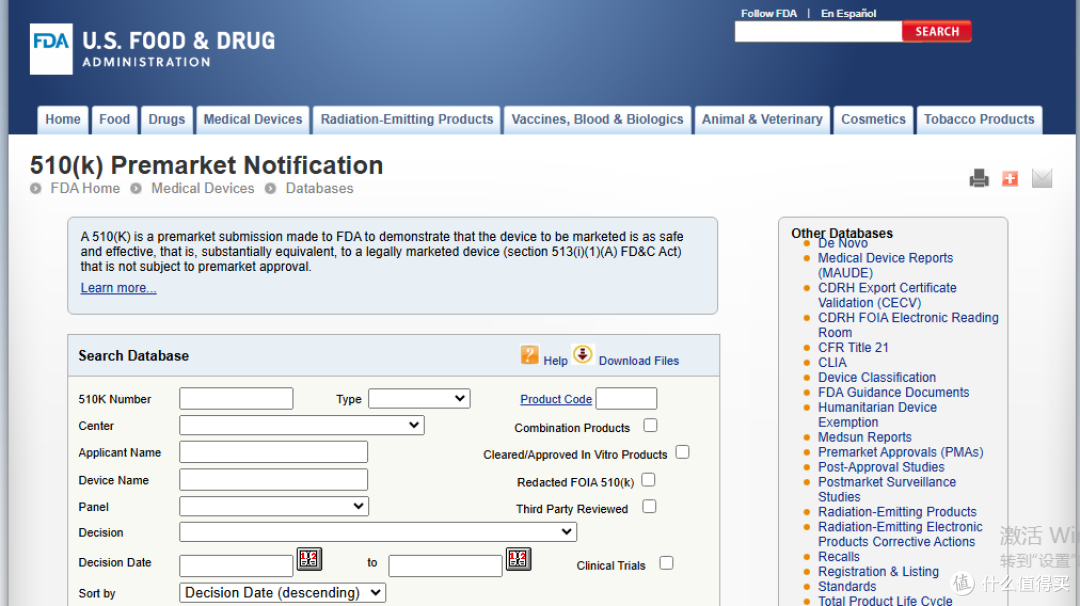The height and width of the screenshot is (606, 1080).
Task: Click the Device Name input field
Action: pyautogui.click(x=273, y=480)
